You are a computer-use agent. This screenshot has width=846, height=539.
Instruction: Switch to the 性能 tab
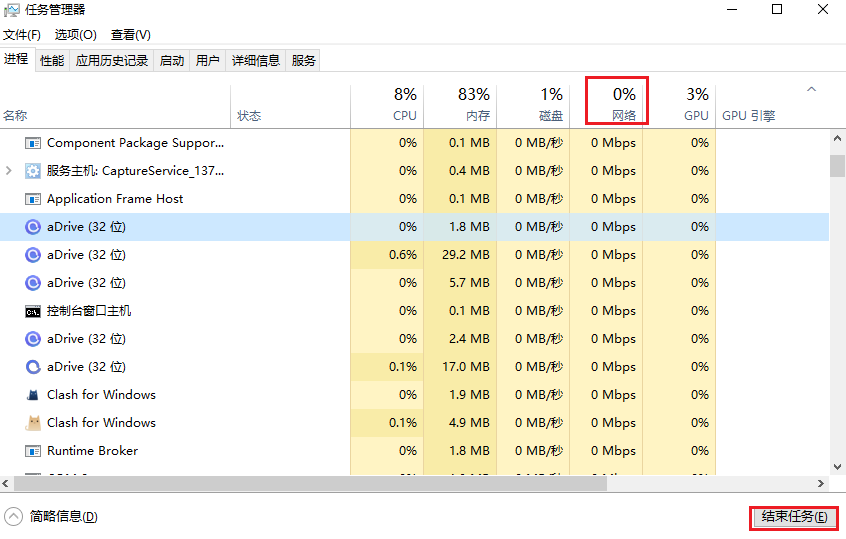point(52,61)
